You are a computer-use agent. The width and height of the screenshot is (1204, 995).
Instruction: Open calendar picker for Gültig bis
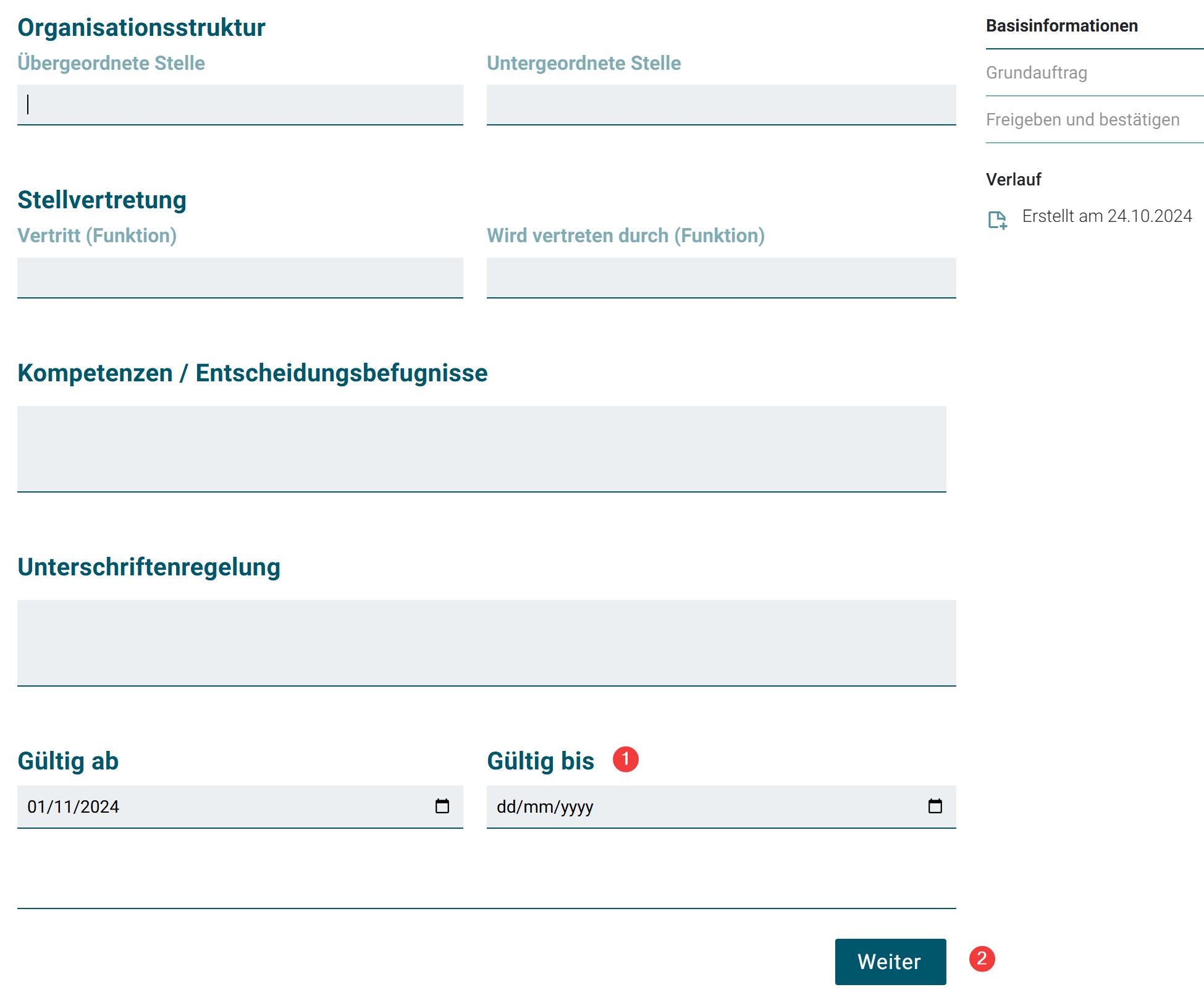[935, 806]
